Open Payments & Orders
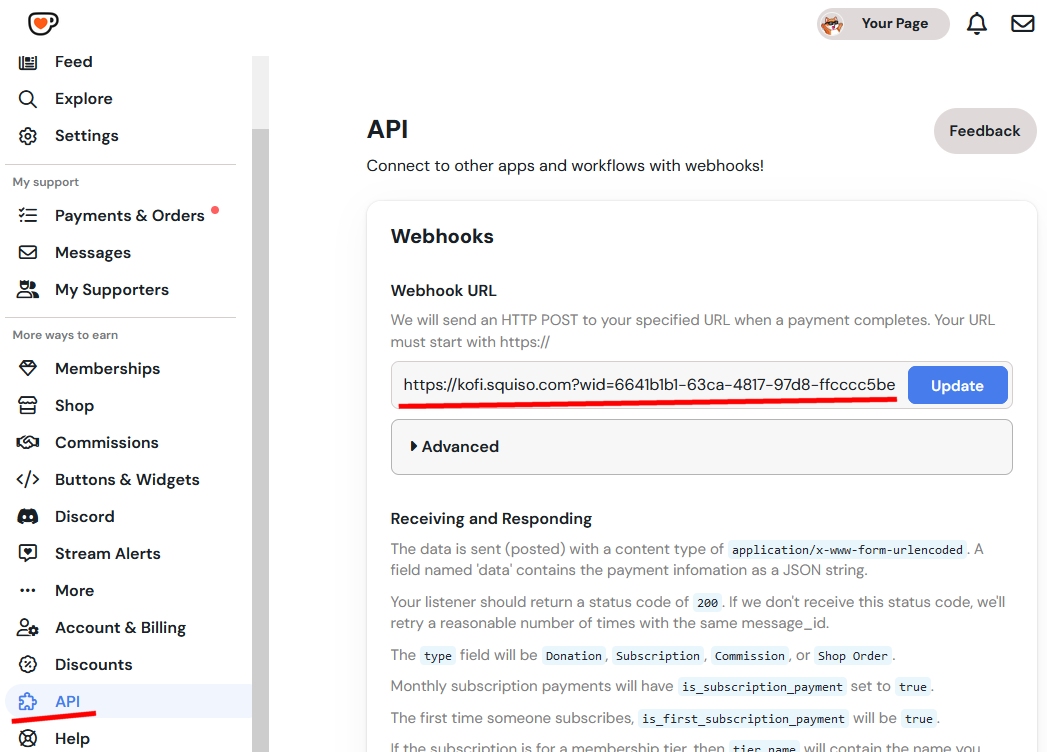 coord(130,216)
